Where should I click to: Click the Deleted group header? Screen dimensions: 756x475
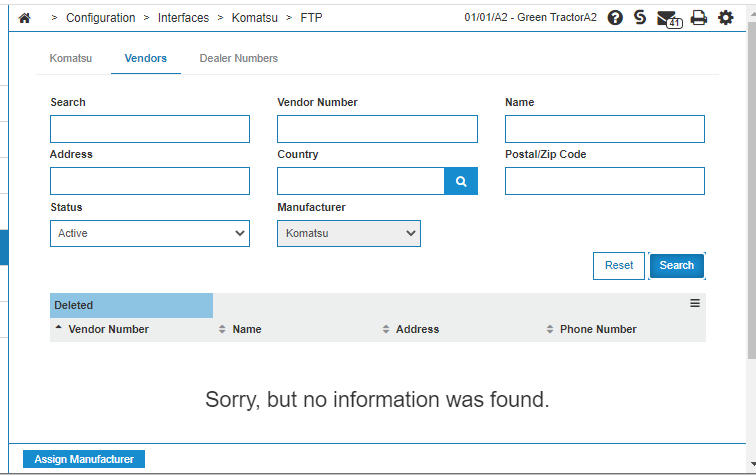131,305
